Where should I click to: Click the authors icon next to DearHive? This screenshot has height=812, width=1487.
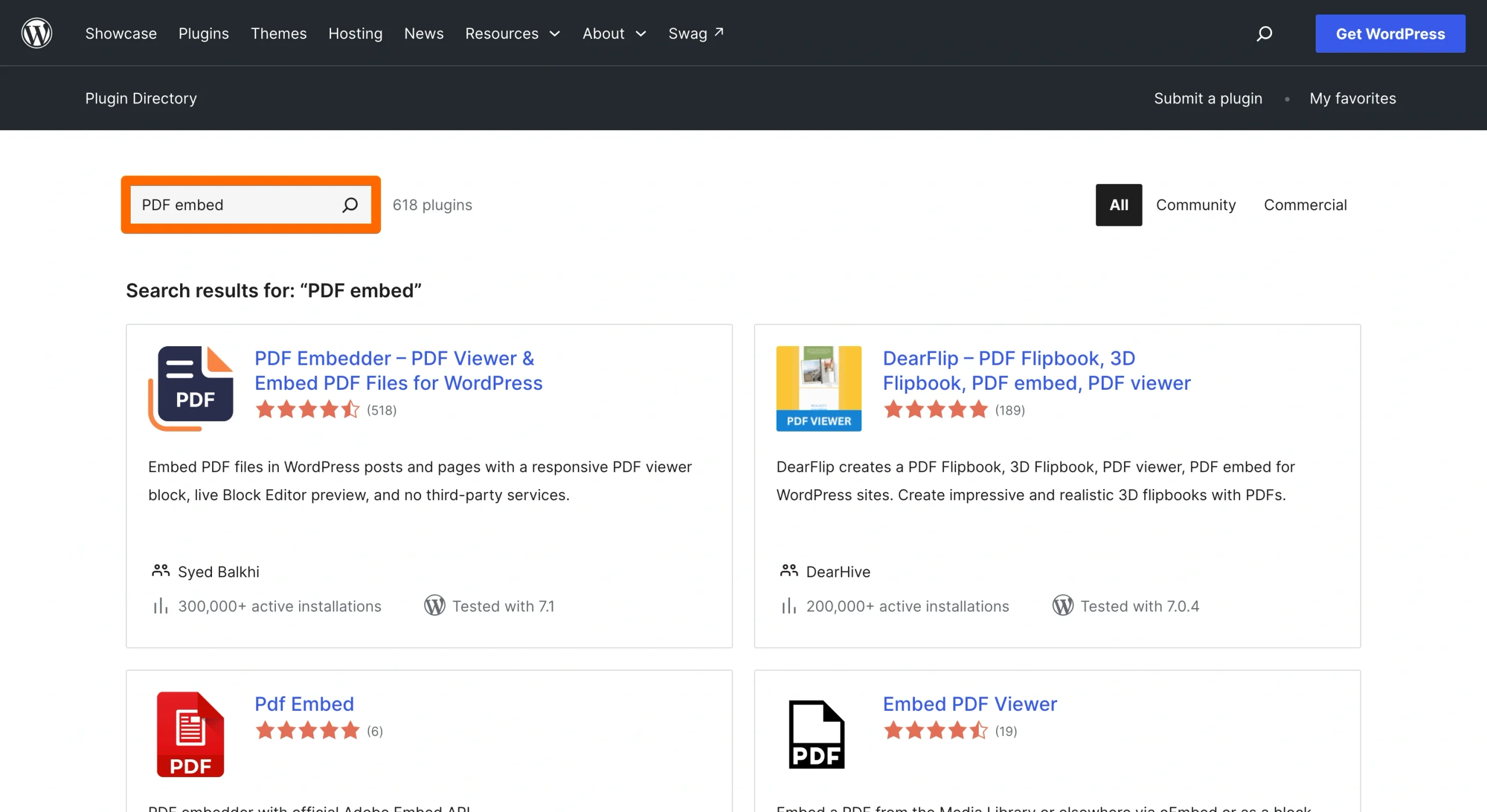coord(788,571)
